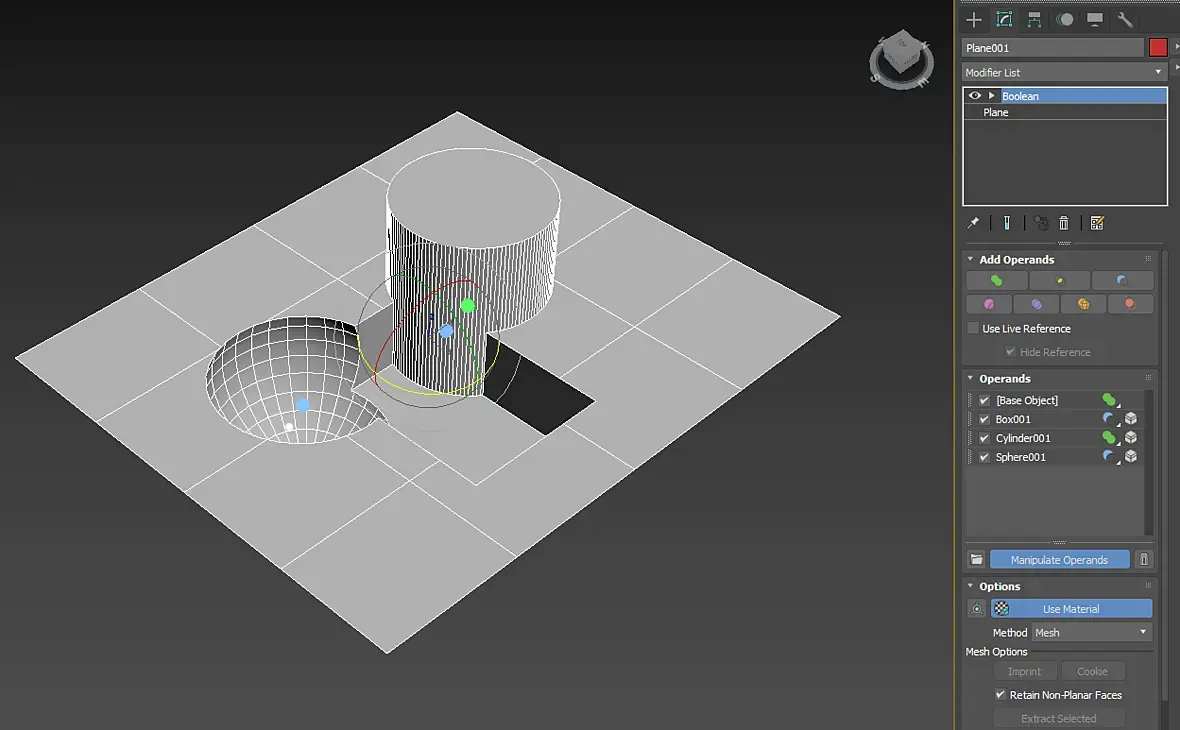
Task: Click the red Split operand button
Action: [x=1130, y=304]
